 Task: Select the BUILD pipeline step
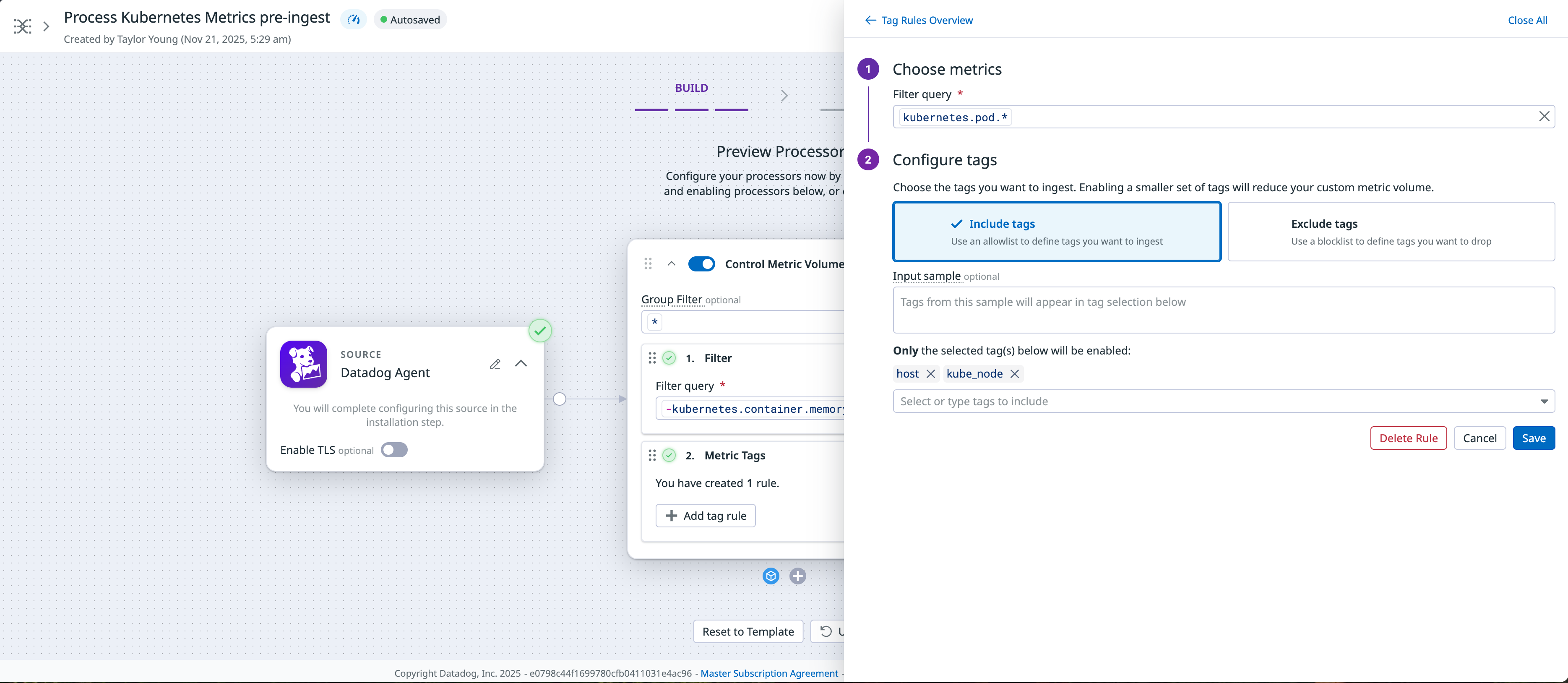coord(691,88)
